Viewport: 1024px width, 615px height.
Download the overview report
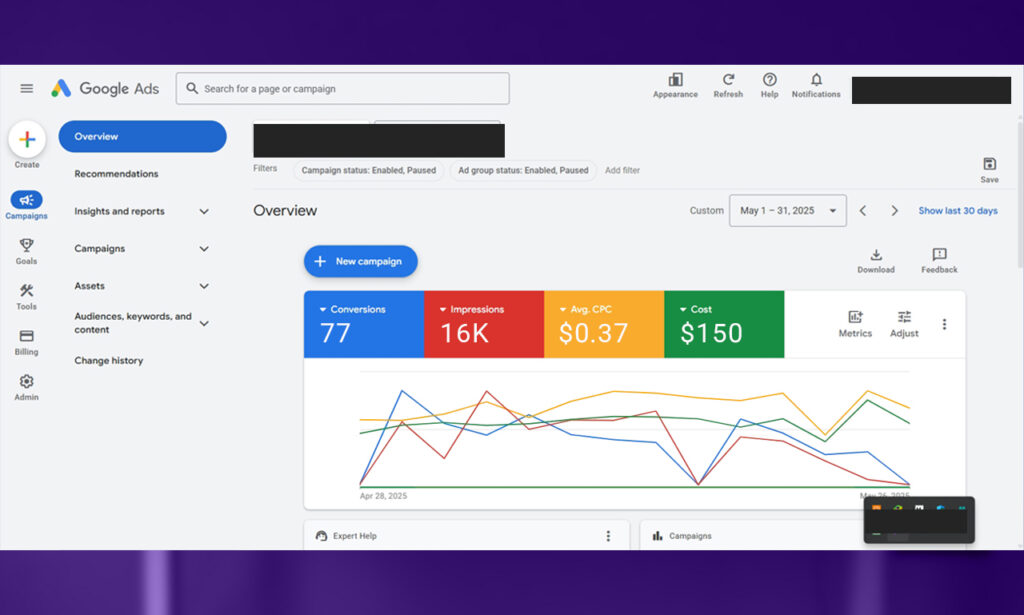pos(876,260)
